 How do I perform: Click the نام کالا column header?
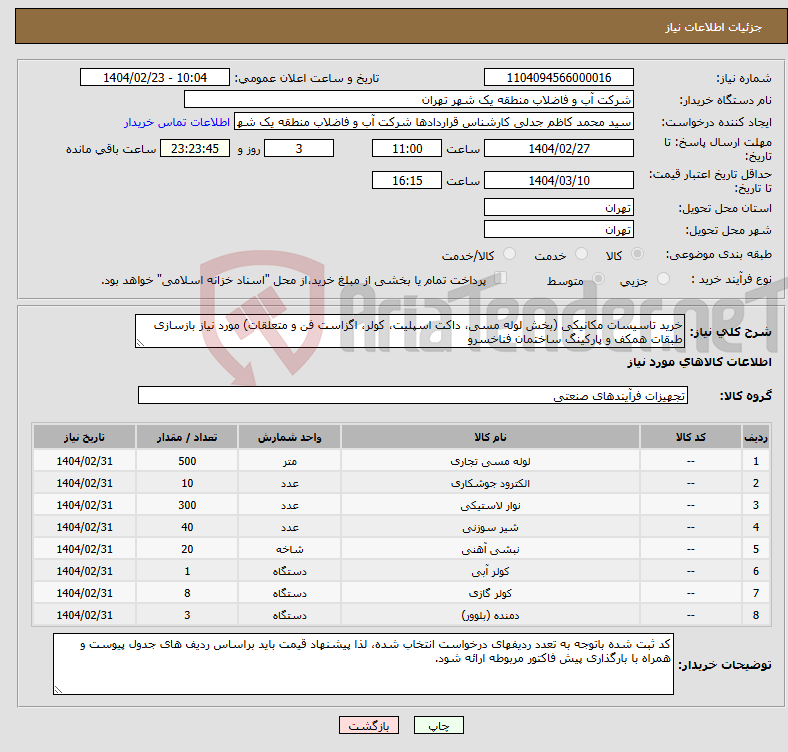(490, 437)
